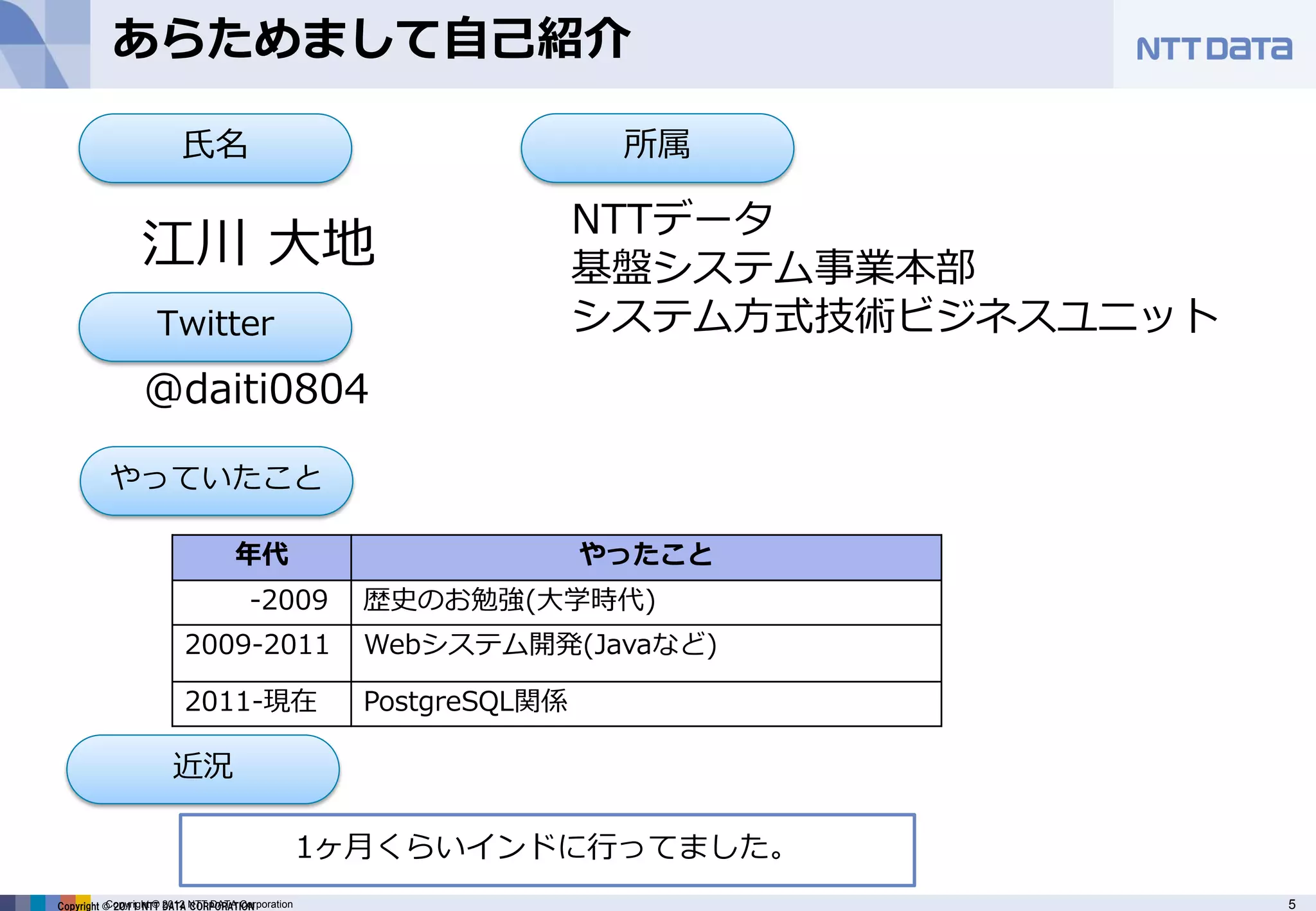The width and height of the screenshot is (1316, 911).
Task: Click the page number 5
Action: tap(1292, 904)
